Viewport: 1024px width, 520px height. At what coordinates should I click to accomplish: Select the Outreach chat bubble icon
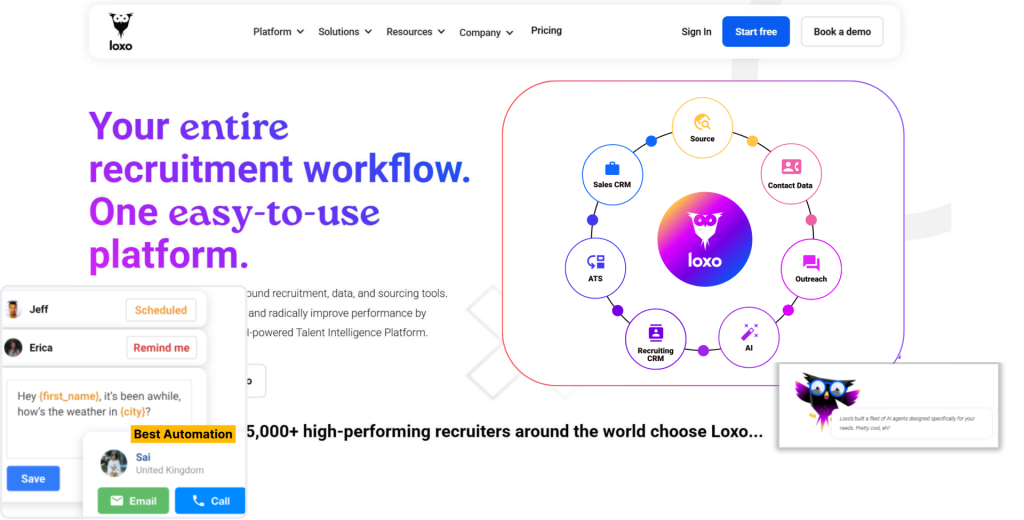[811, 263]
